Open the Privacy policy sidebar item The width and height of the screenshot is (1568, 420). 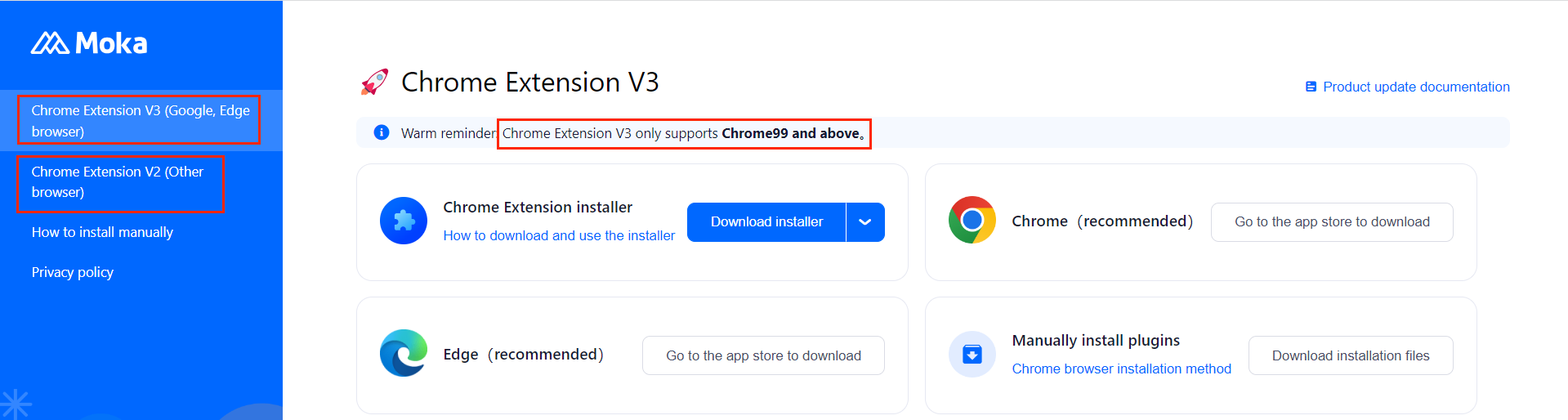pos(73,272)
